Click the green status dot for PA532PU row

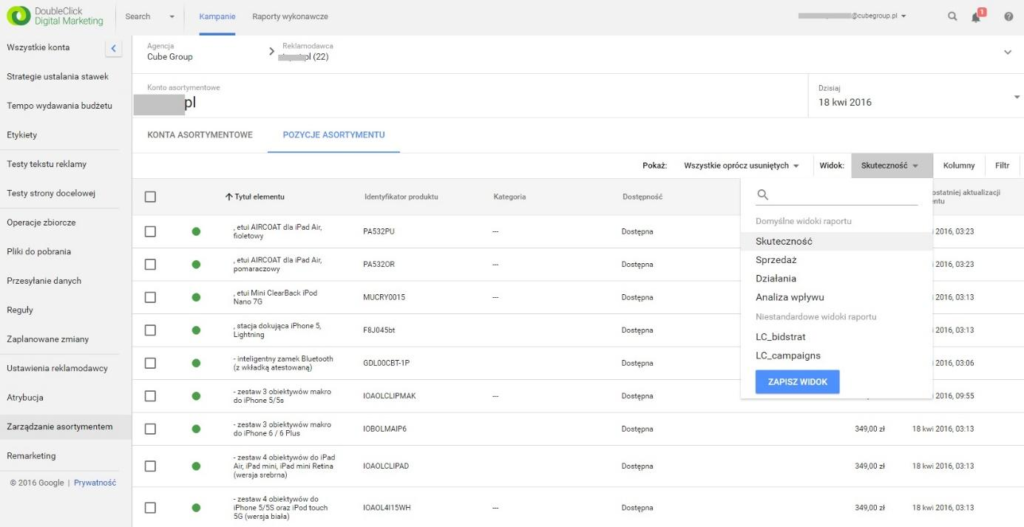(196, 232)
